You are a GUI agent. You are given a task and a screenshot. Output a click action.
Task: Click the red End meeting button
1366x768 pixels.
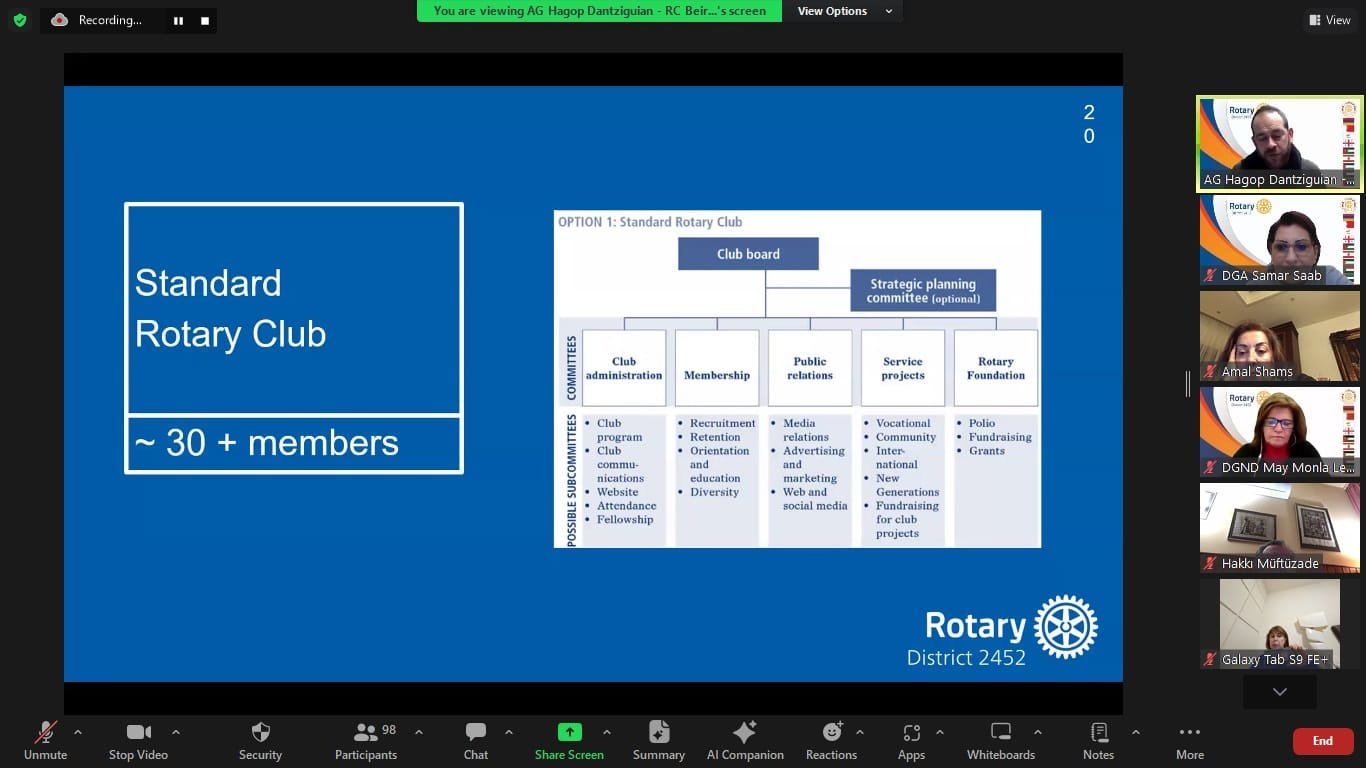1322,741
